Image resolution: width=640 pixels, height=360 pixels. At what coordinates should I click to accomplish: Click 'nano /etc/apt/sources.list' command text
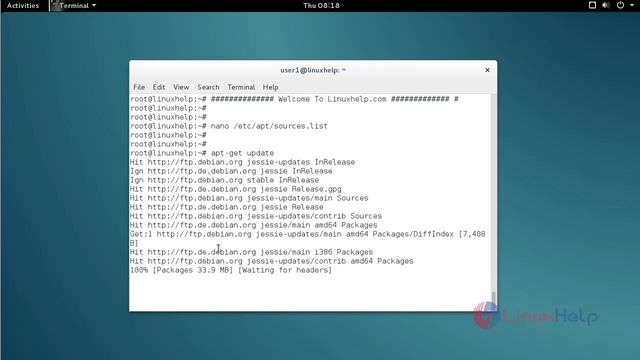[269, 126]
